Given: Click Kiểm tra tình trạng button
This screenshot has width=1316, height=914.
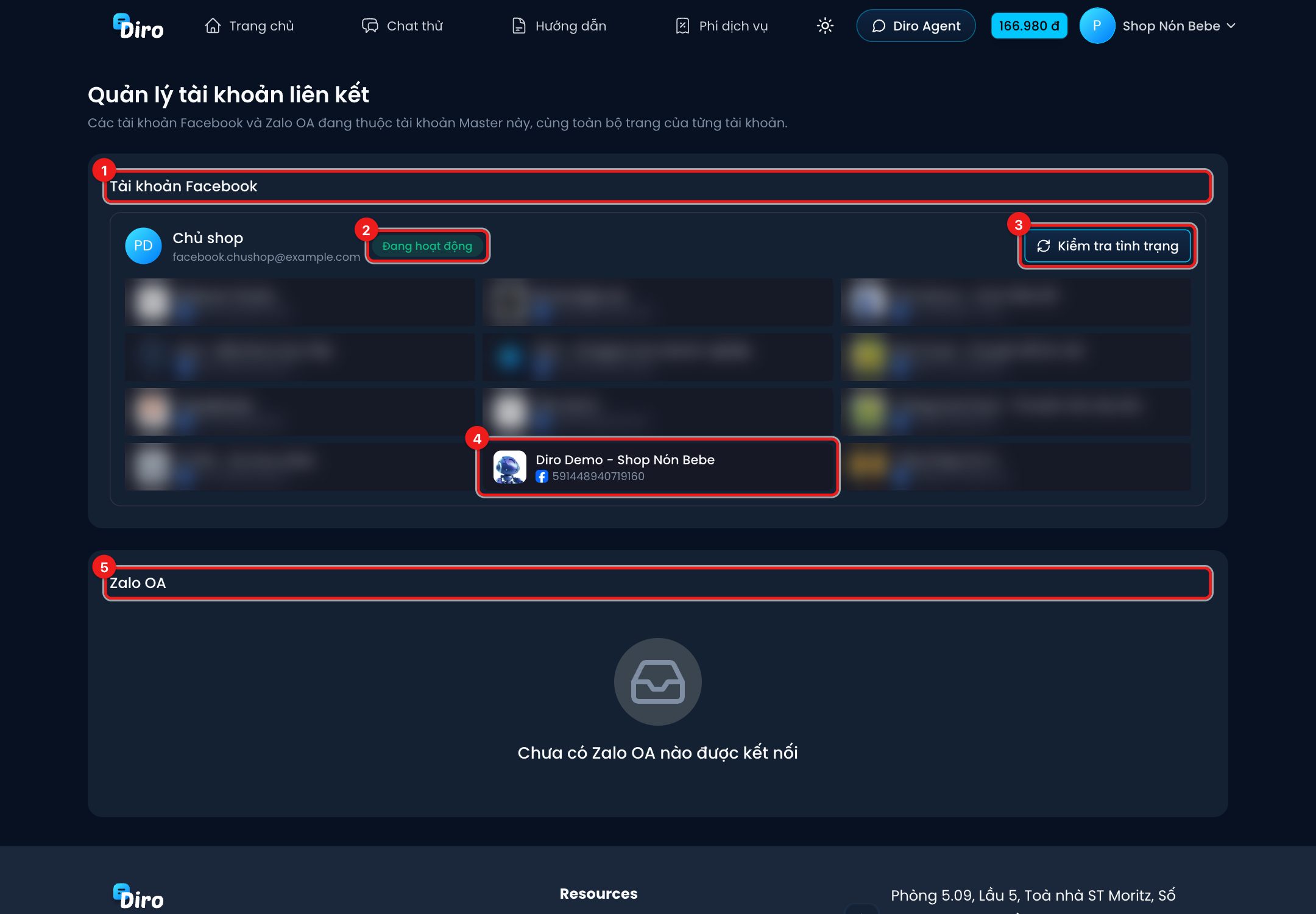Looking at the screenshot, I should pyautogui.click(x=1108, y=246).
